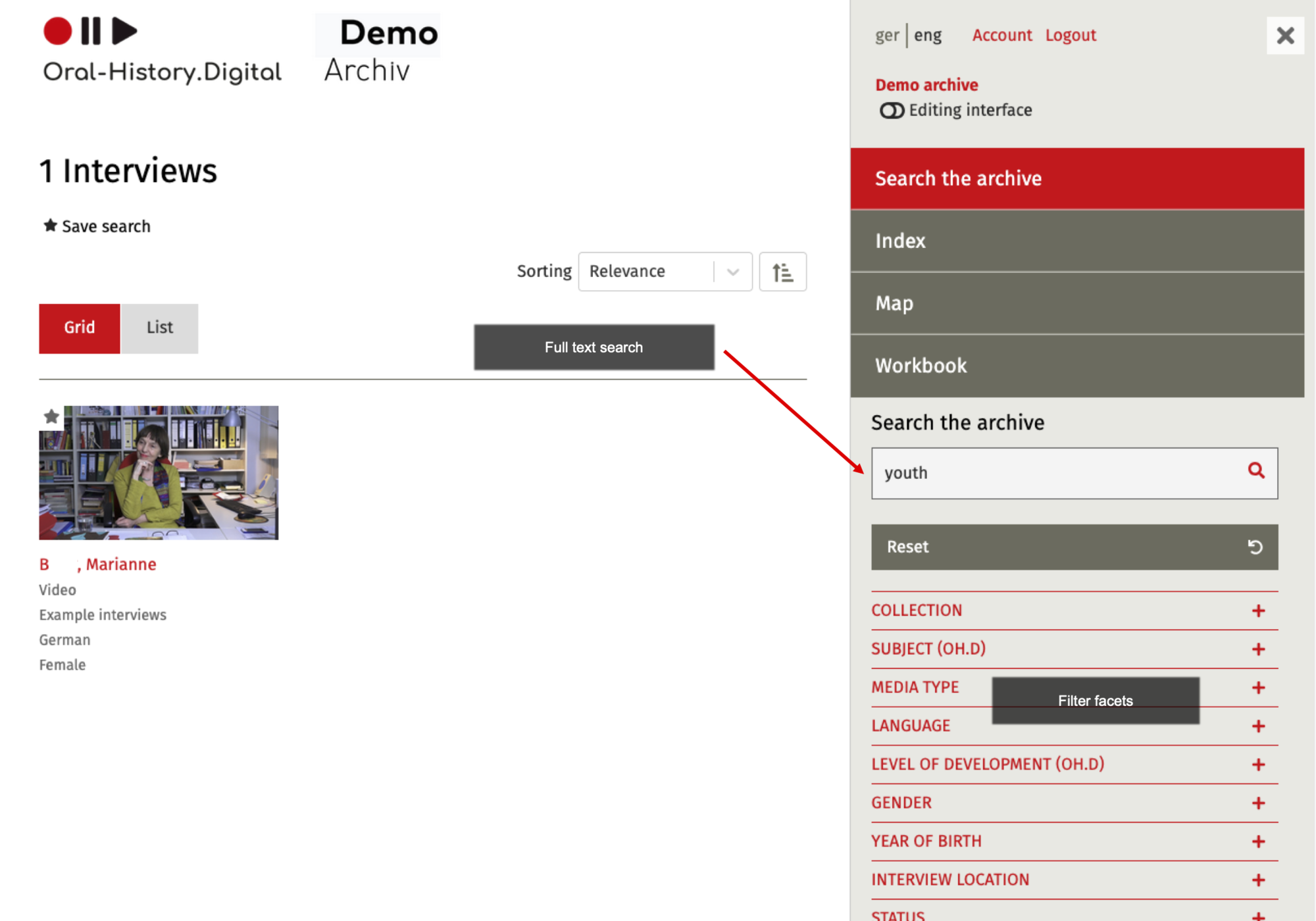Close the sidebar with the X icon
The height and width of the screenshot is (921, 1316).
tap(1284, 36)
